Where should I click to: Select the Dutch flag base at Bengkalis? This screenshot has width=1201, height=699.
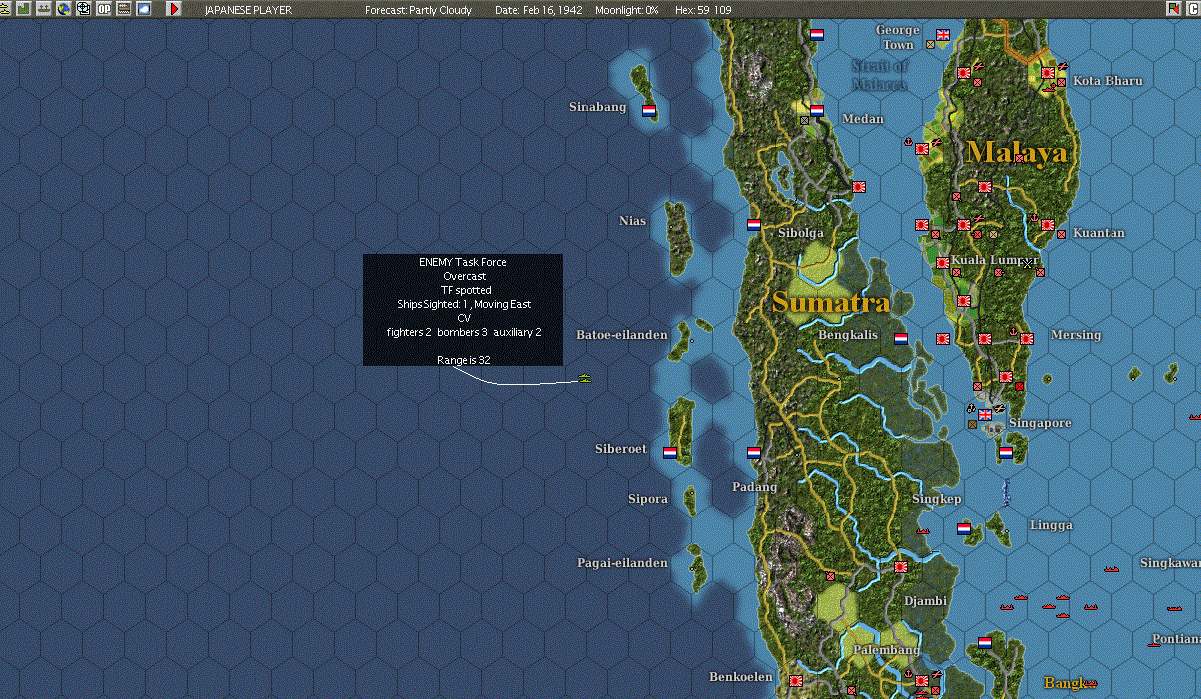[x=901, y=338]
